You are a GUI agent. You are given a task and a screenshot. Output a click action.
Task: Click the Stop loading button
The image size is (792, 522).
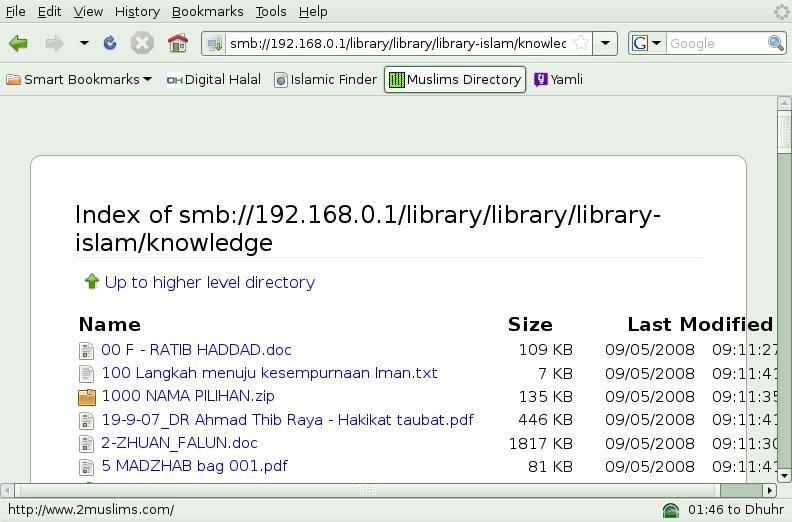click(x=142, y=43)
